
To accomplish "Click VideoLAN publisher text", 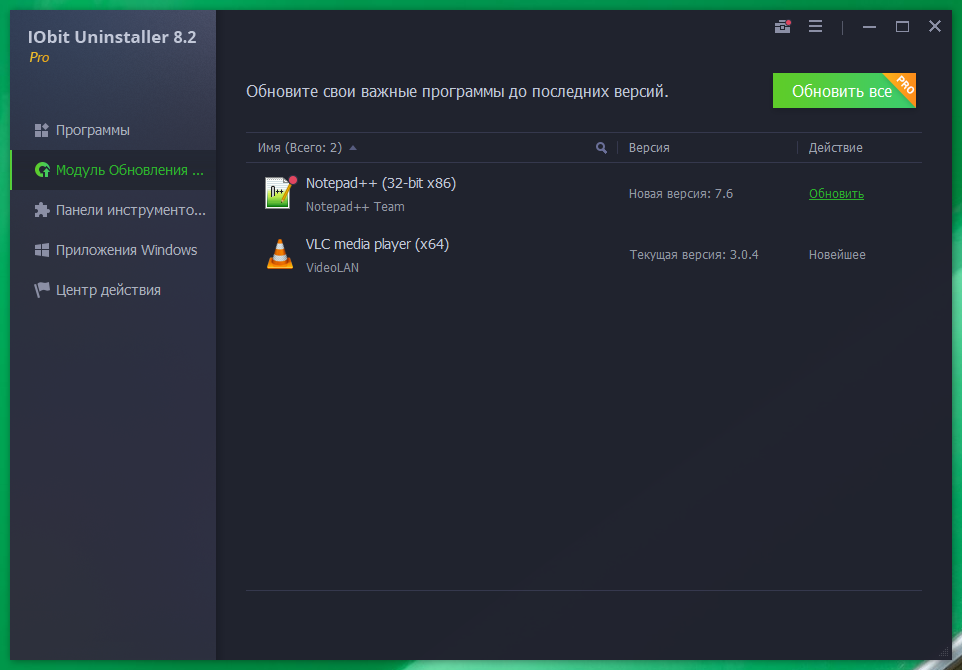I will point(333,268).
